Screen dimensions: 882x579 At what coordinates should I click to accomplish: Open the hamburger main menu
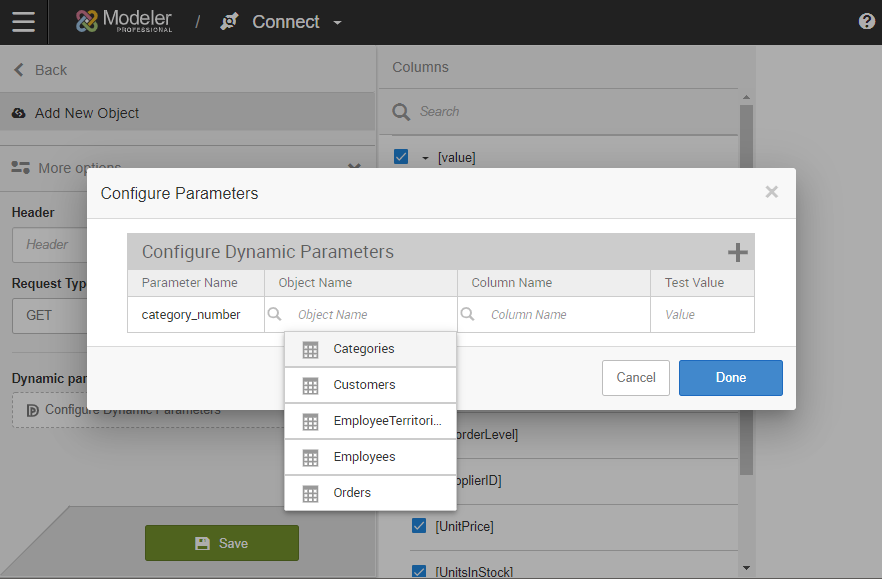pos(23,22)
